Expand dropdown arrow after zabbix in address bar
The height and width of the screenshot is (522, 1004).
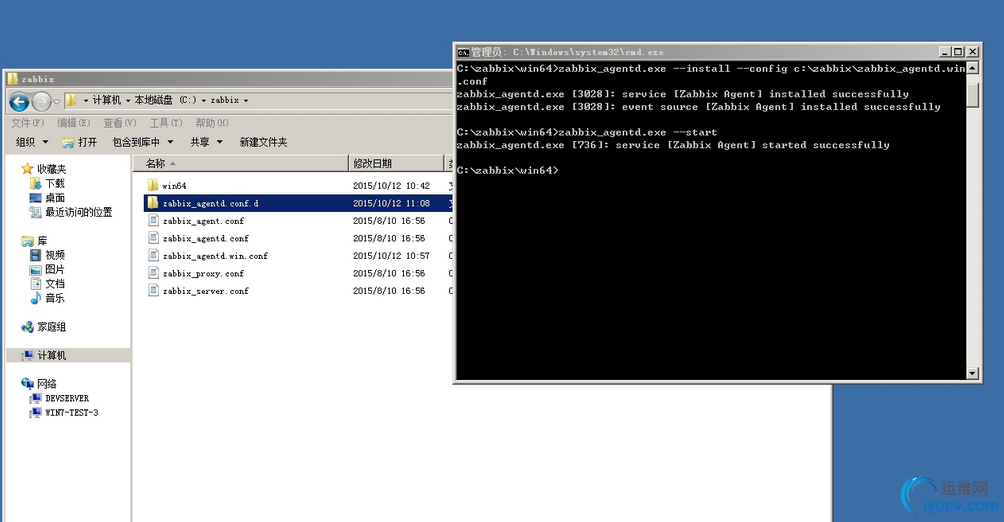(x=246, y=101)
